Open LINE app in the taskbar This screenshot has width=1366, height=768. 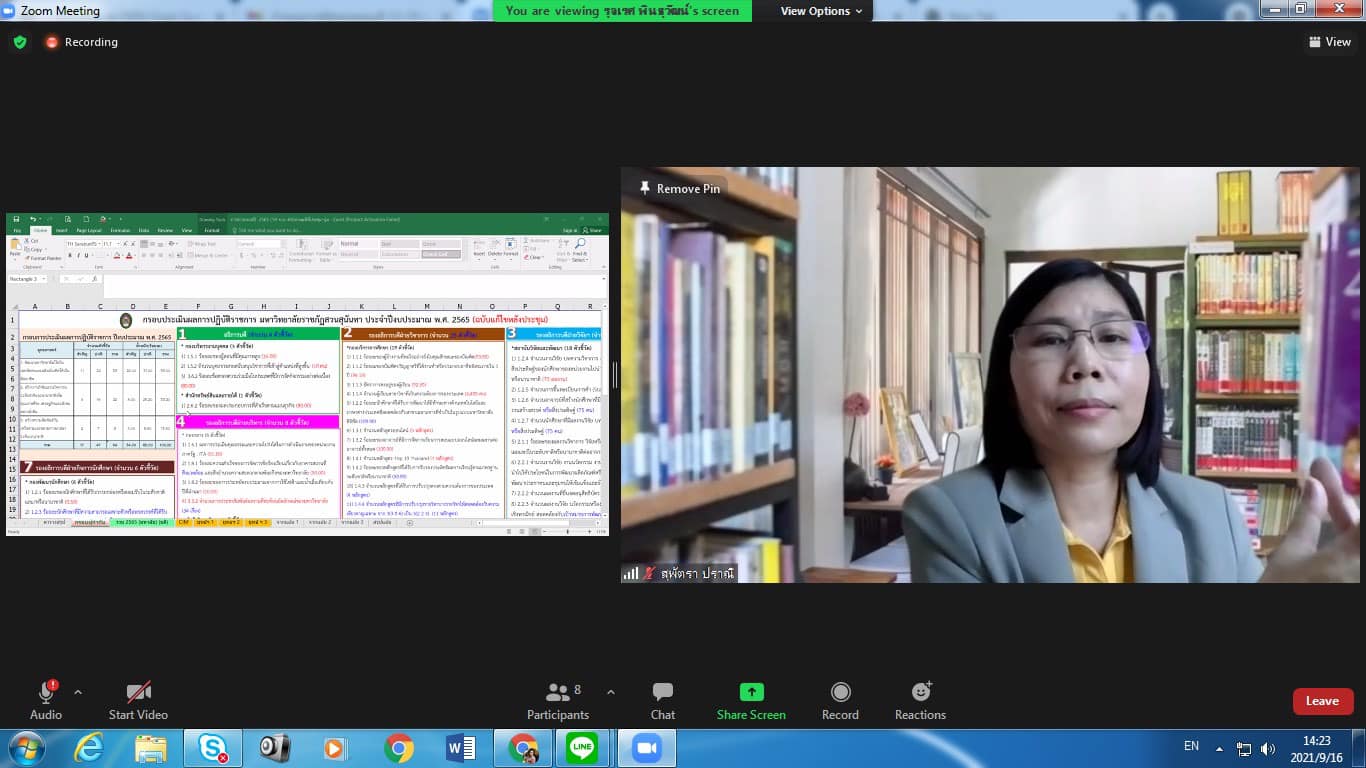pyautogui.click(x=582, y=748)
